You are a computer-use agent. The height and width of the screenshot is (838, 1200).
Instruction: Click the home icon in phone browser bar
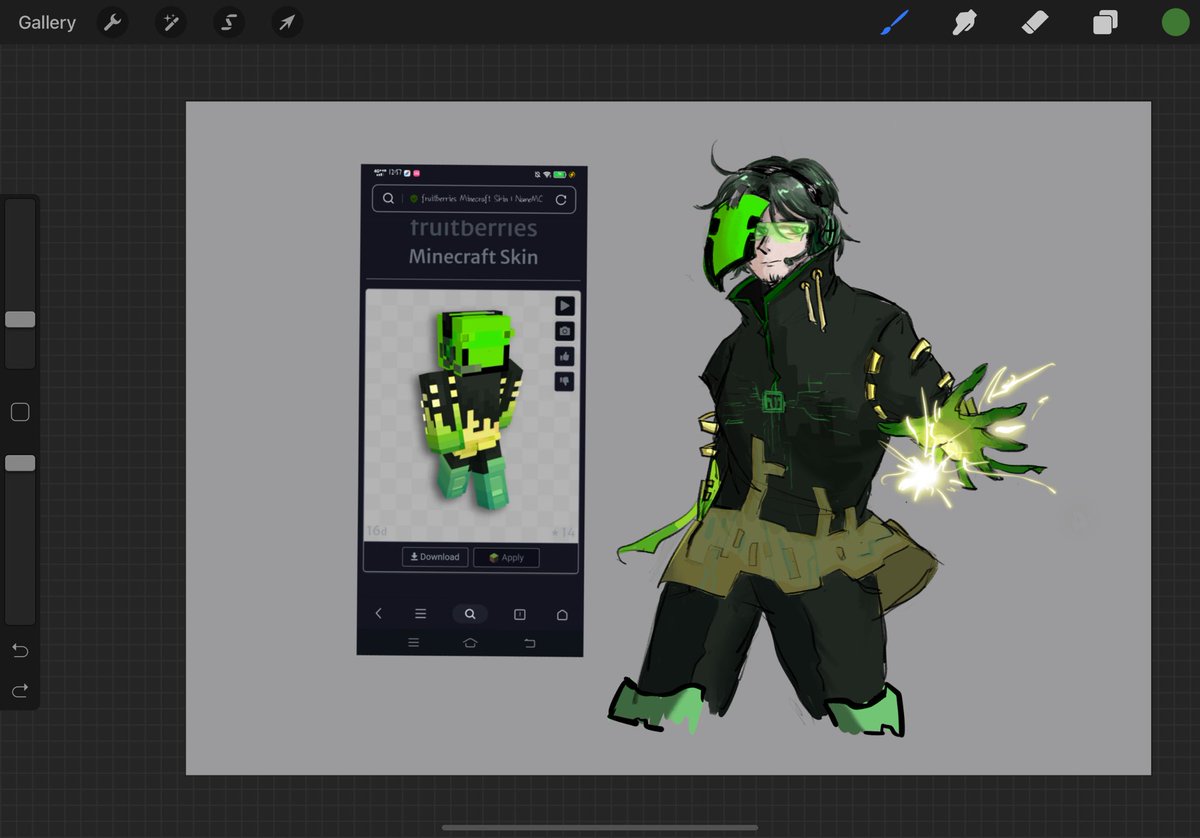562,614
